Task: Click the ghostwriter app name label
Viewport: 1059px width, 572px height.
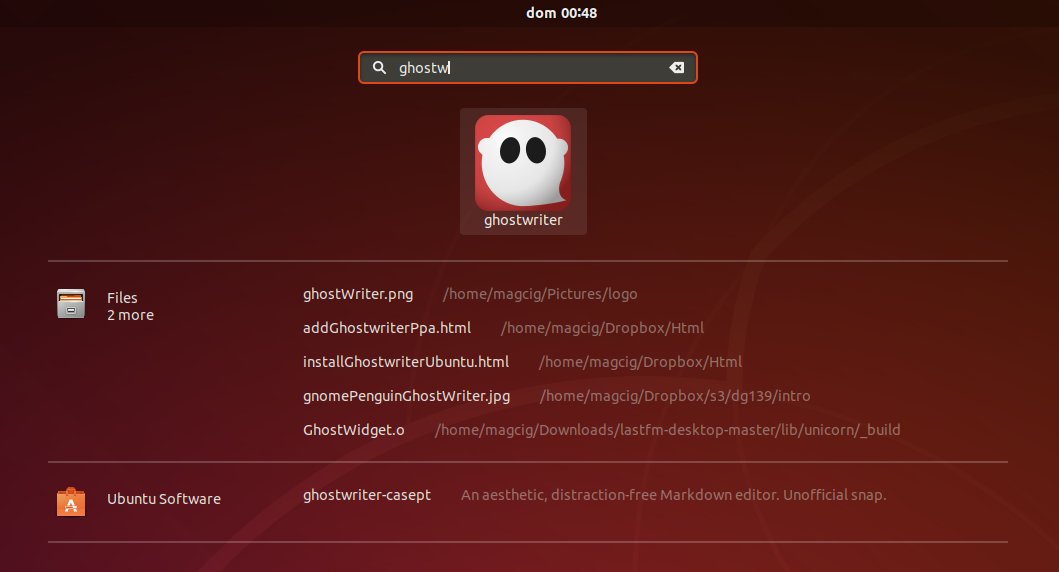Action: 523,220
